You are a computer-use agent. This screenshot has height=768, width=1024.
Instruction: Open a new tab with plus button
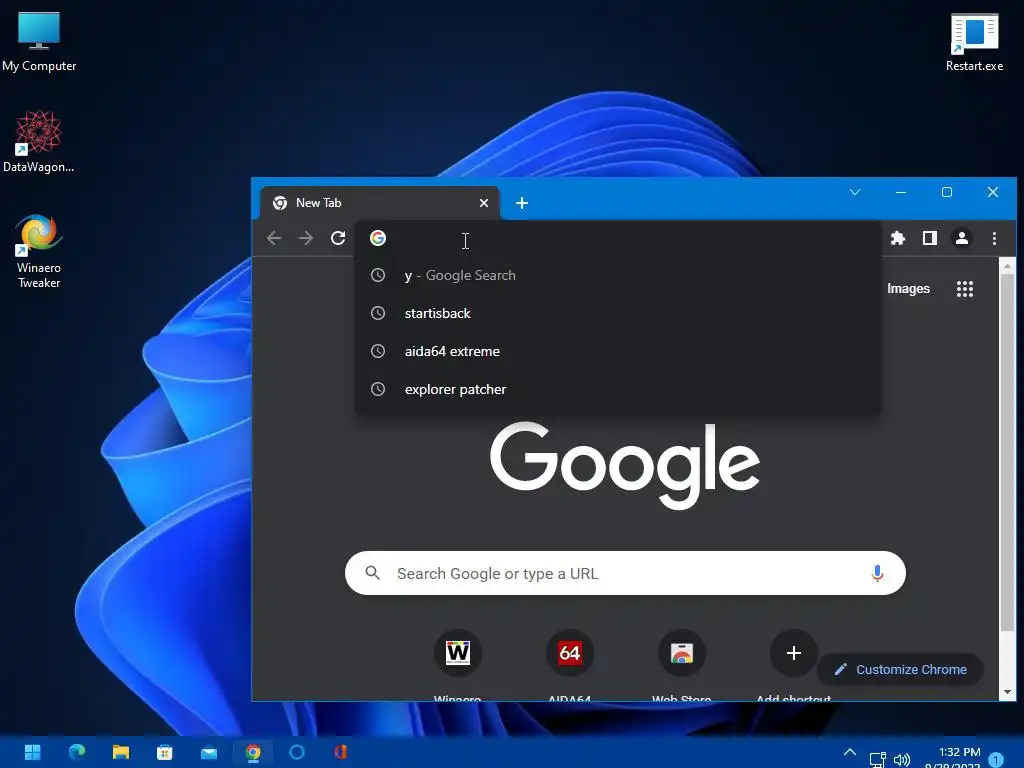pos(522,203)
